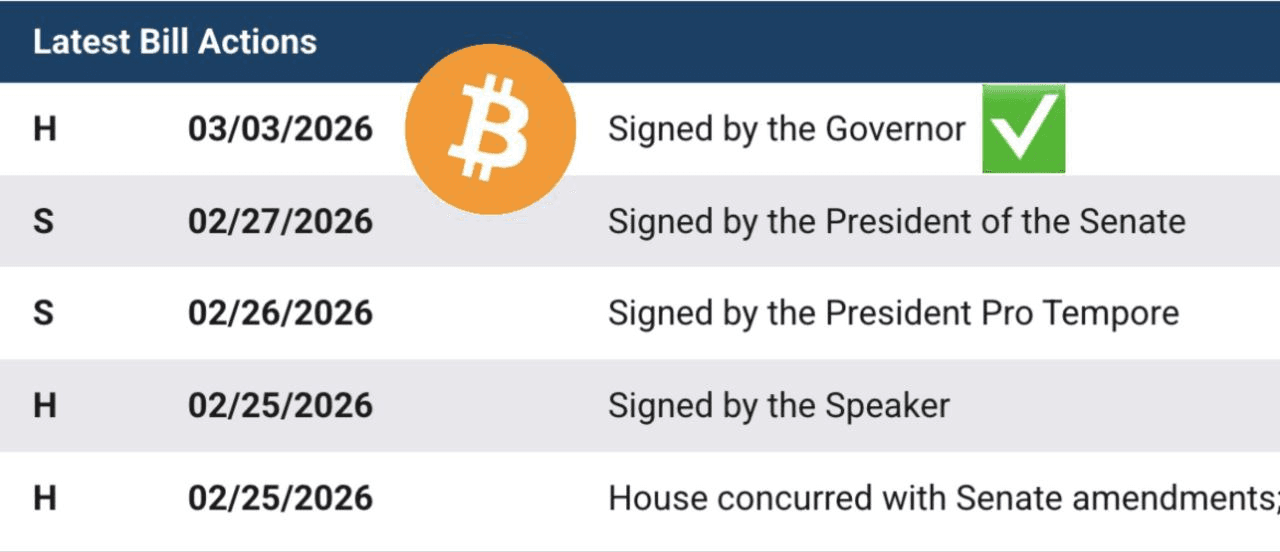Open the 'Signed by the Speaker' action
1280x552 pixels.
pos(779,405)
